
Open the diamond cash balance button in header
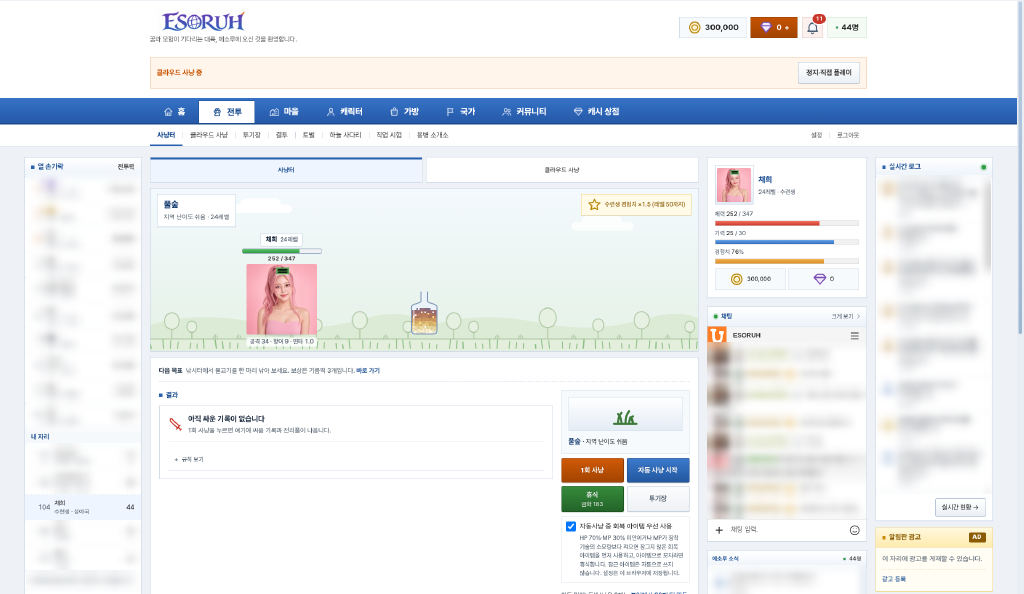[x=774, y=27]
